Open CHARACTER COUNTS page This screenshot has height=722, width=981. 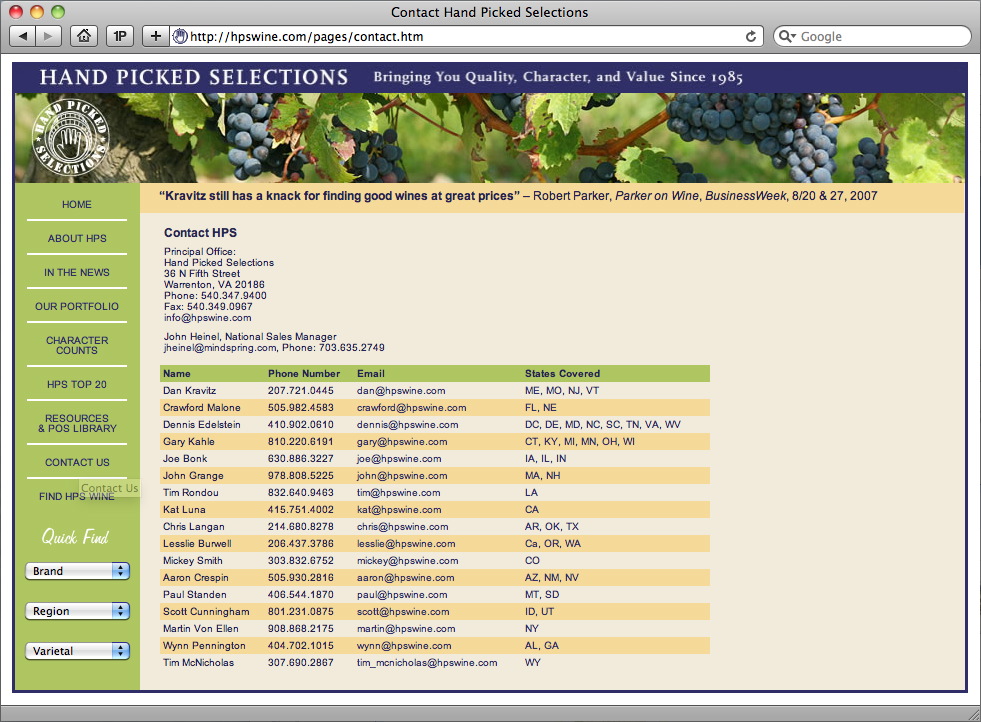click(x=77, y=345)
